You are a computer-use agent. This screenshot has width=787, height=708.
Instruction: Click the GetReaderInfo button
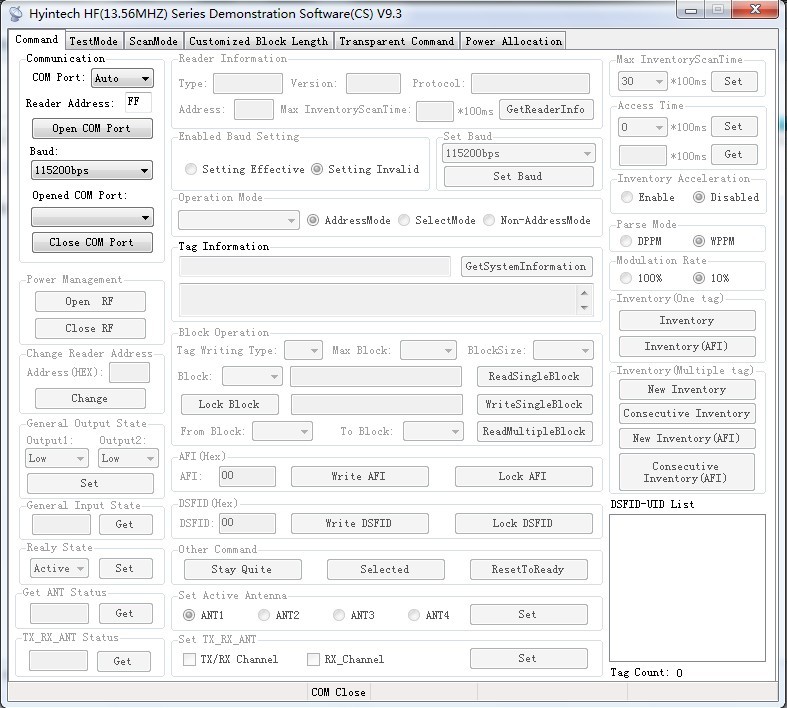(x=546, y=109)
